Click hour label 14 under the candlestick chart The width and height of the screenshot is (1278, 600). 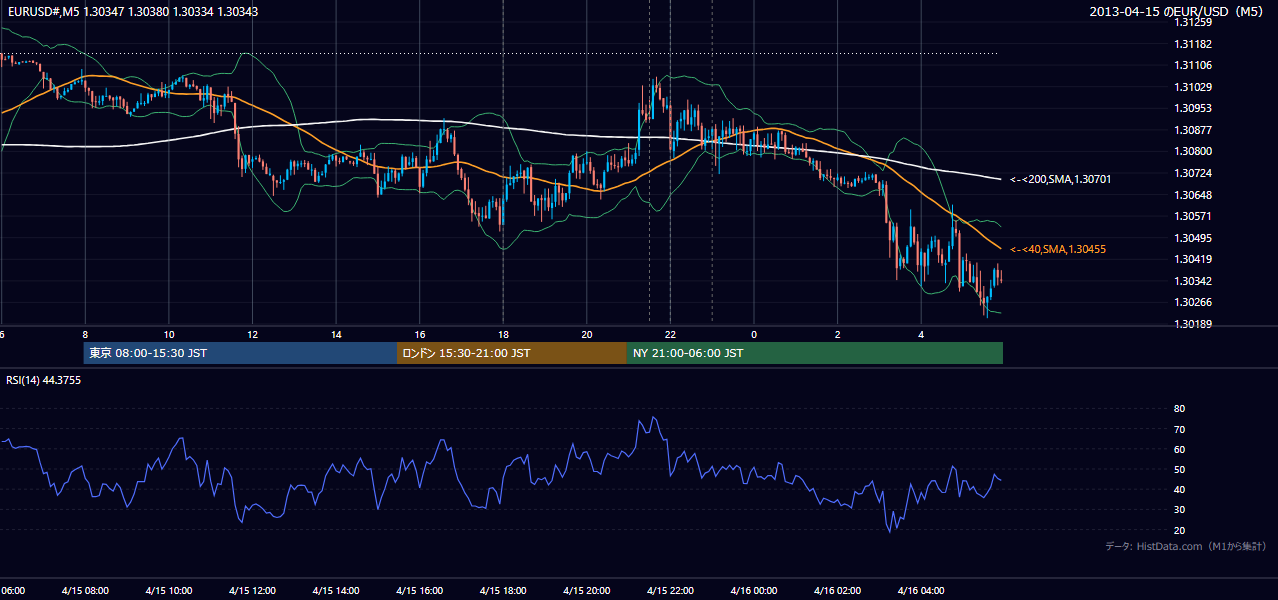[x=337, y=334]
